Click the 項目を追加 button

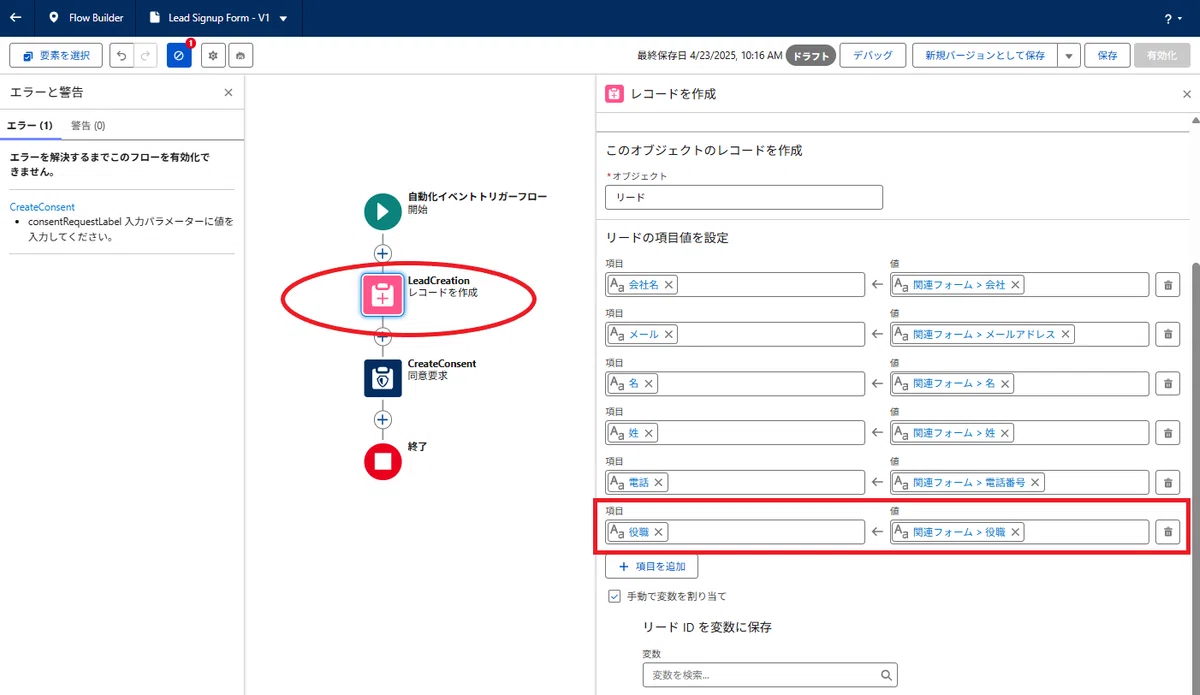pos(652,566)
